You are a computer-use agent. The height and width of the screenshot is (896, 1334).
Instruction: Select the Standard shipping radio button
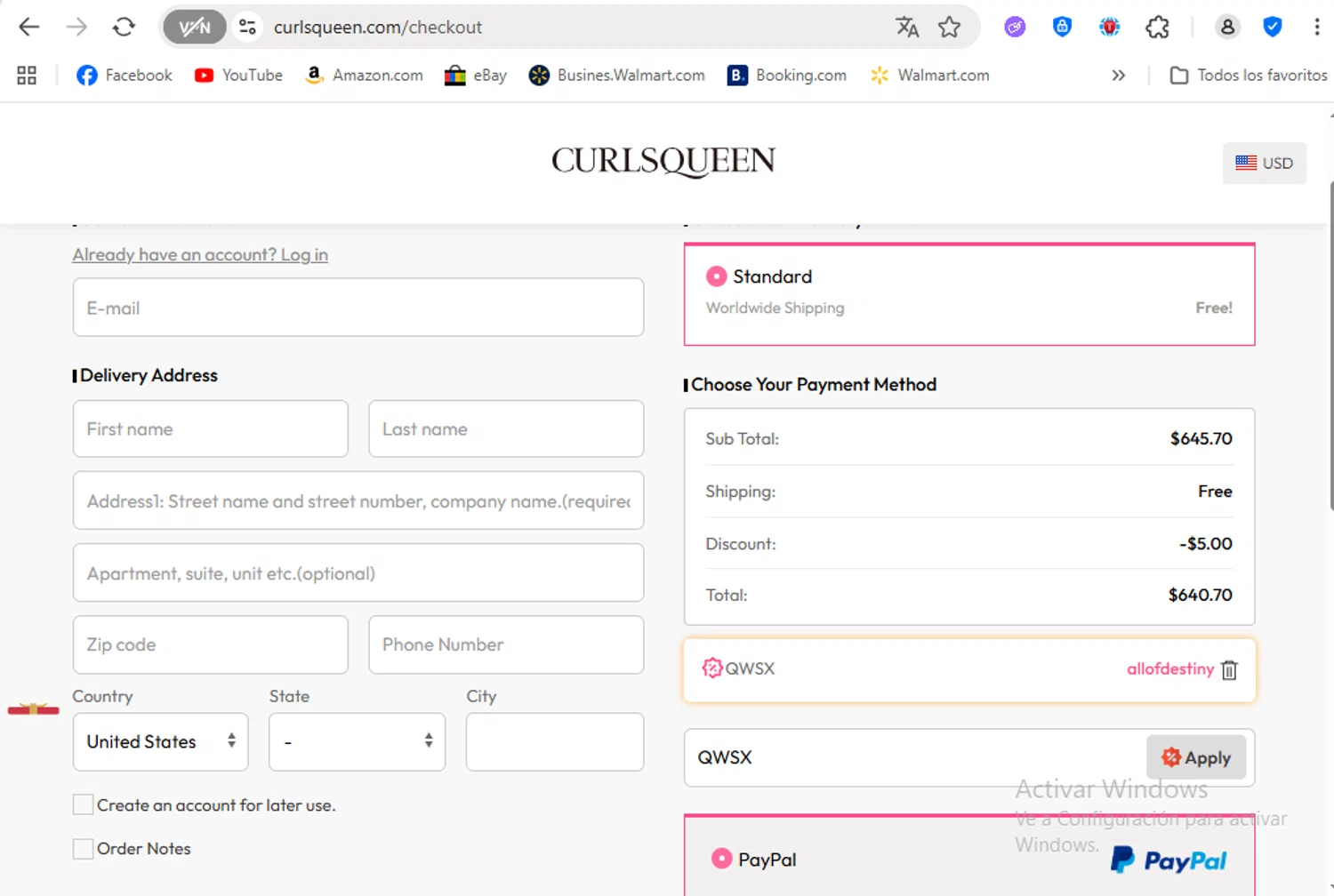click(x=716, y=276)
